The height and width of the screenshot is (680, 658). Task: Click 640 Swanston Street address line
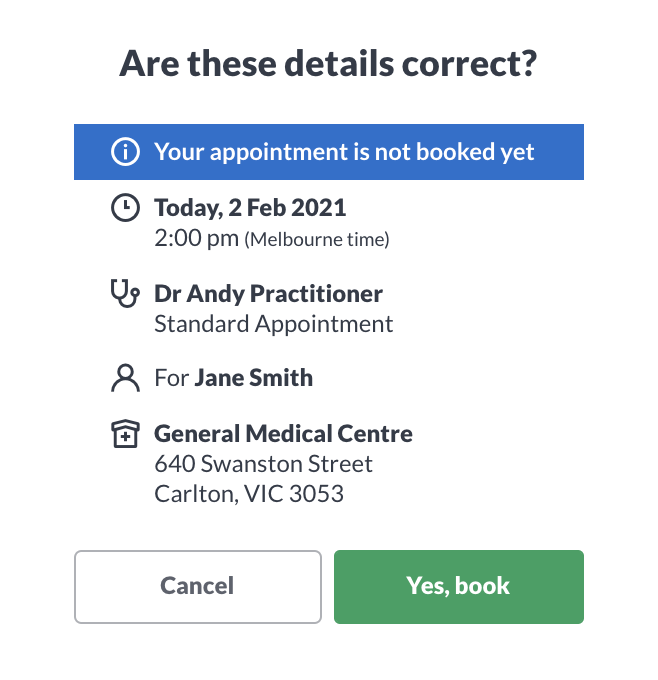(x=263, y=464)
